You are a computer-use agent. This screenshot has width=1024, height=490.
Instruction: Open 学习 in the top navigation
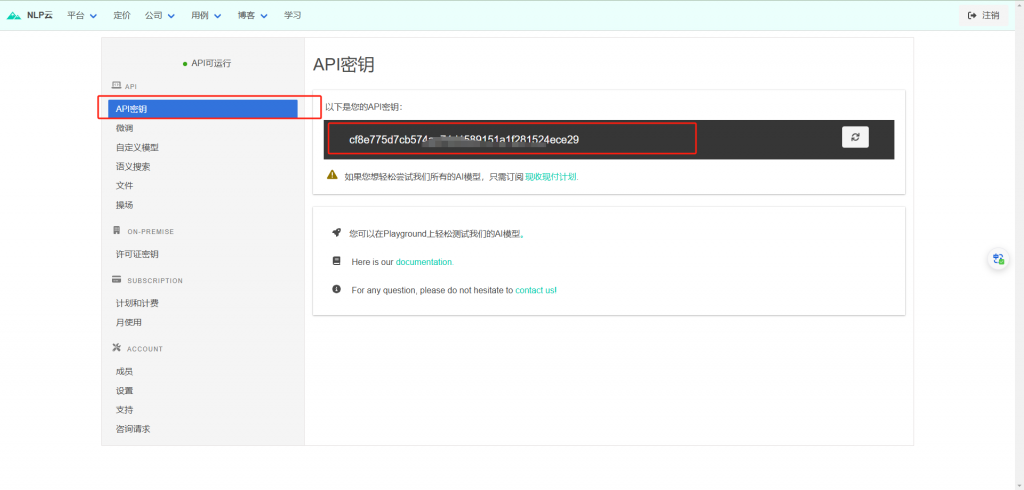(292, 15)
